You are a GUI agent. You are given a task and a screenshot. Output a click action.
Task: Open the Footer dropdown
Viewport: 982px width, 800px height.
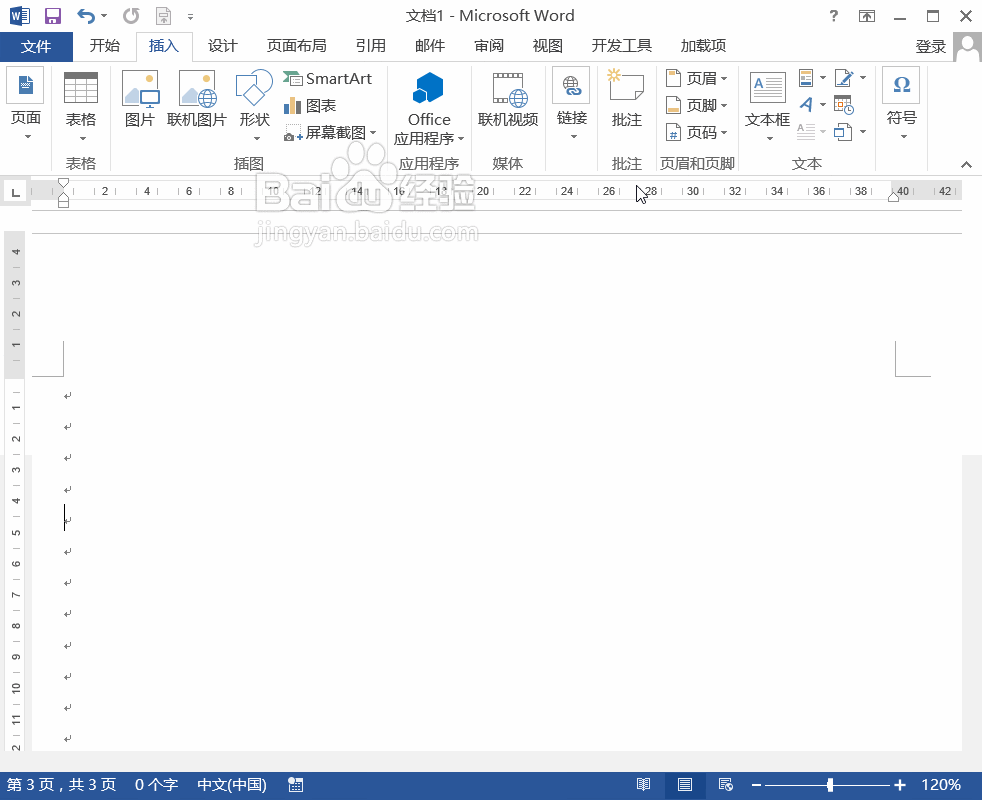[x=696, y=105]
